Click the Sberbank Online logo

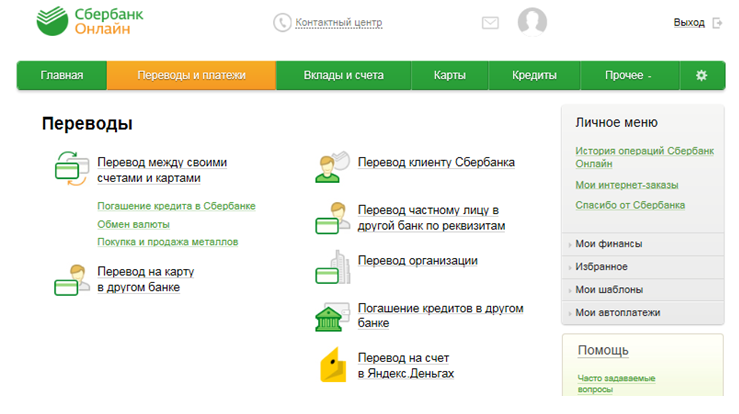pos(90,21)
